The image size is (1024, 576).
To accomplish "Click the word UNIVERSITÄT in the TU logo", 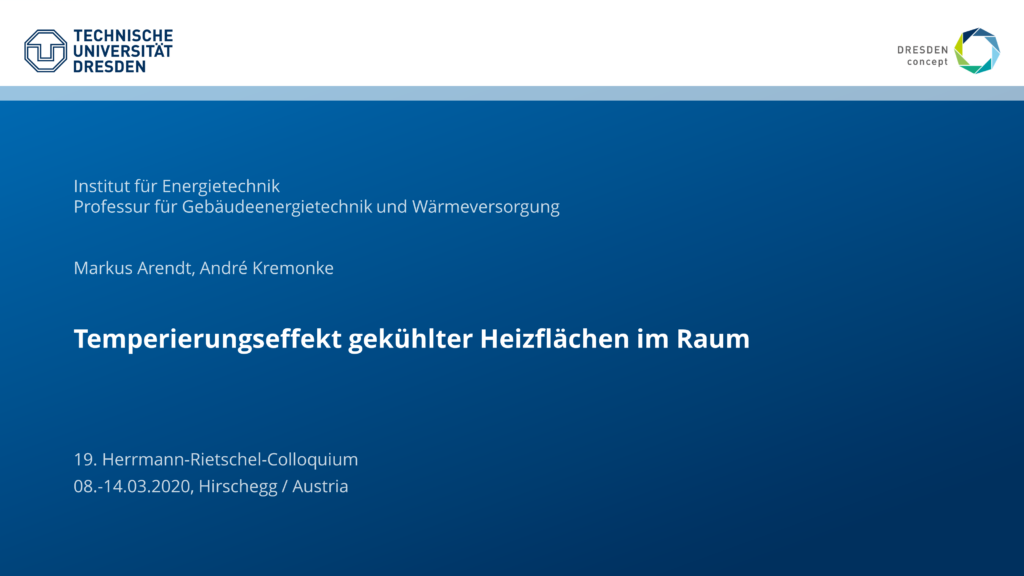I will (123, 51).
